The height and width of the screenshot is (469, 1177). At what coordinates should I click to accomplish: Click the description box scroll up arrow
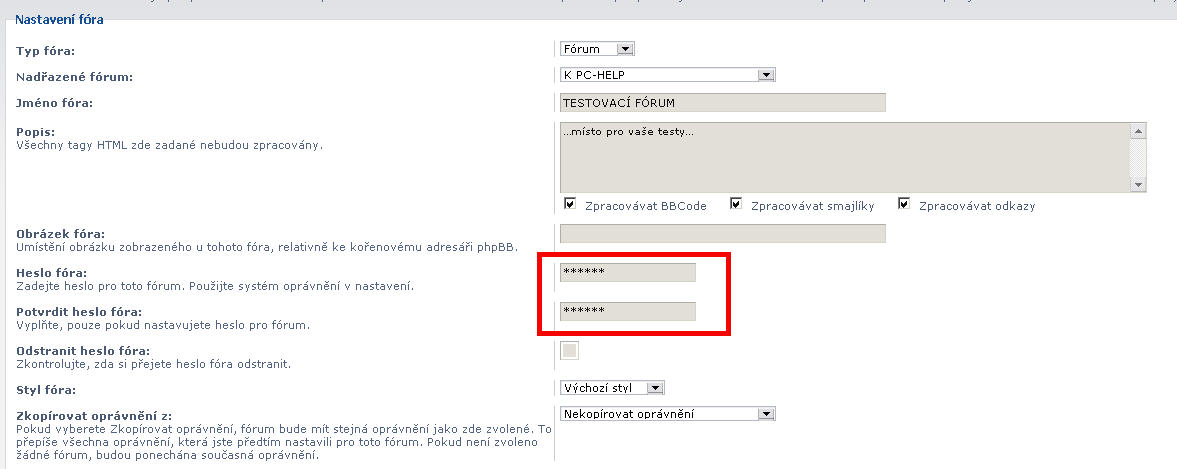[x=1138, y=131]
